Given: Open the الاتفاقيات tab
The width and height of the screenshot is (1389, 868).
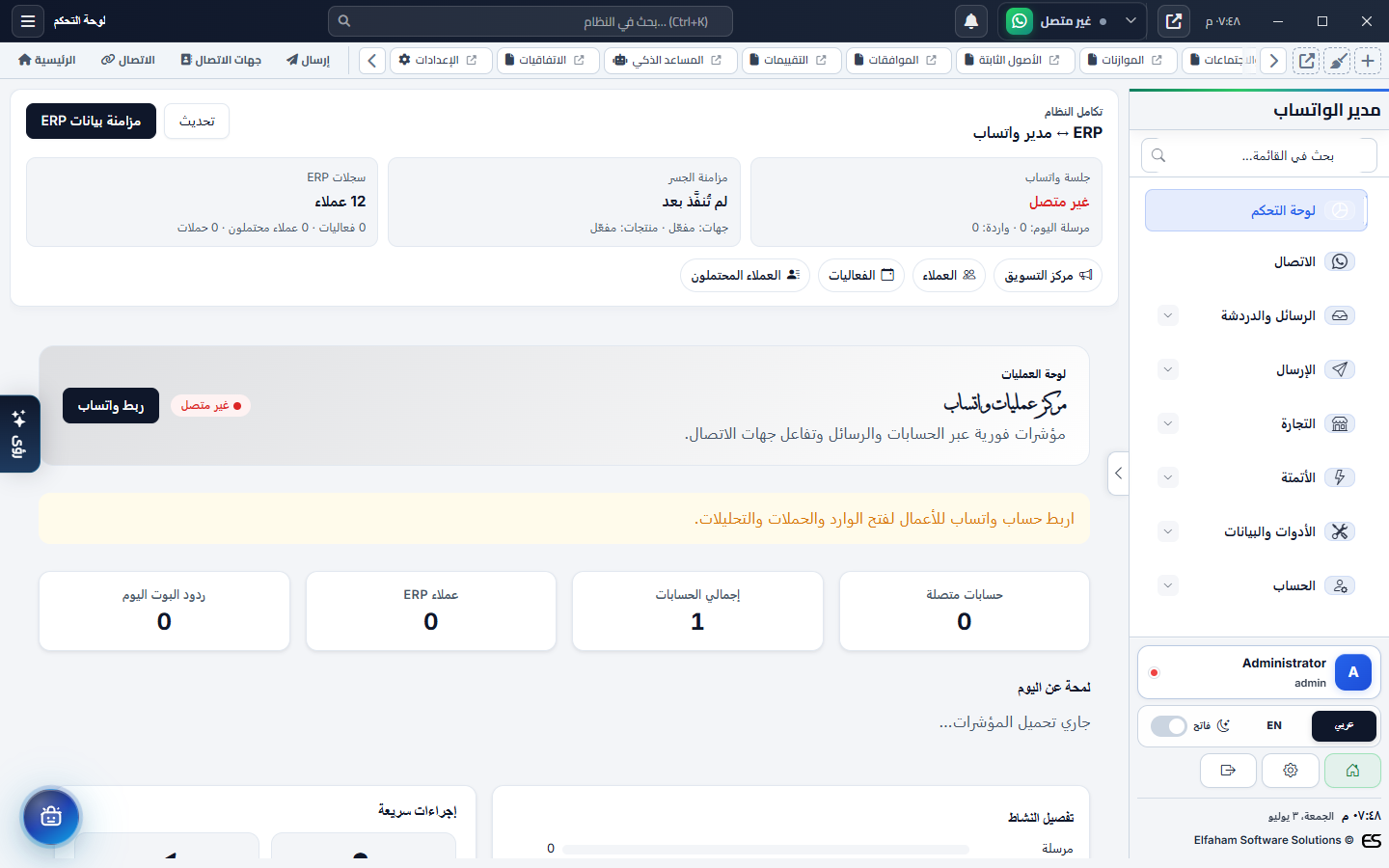Looking at the screenshot, I should [x=548, y=60].
